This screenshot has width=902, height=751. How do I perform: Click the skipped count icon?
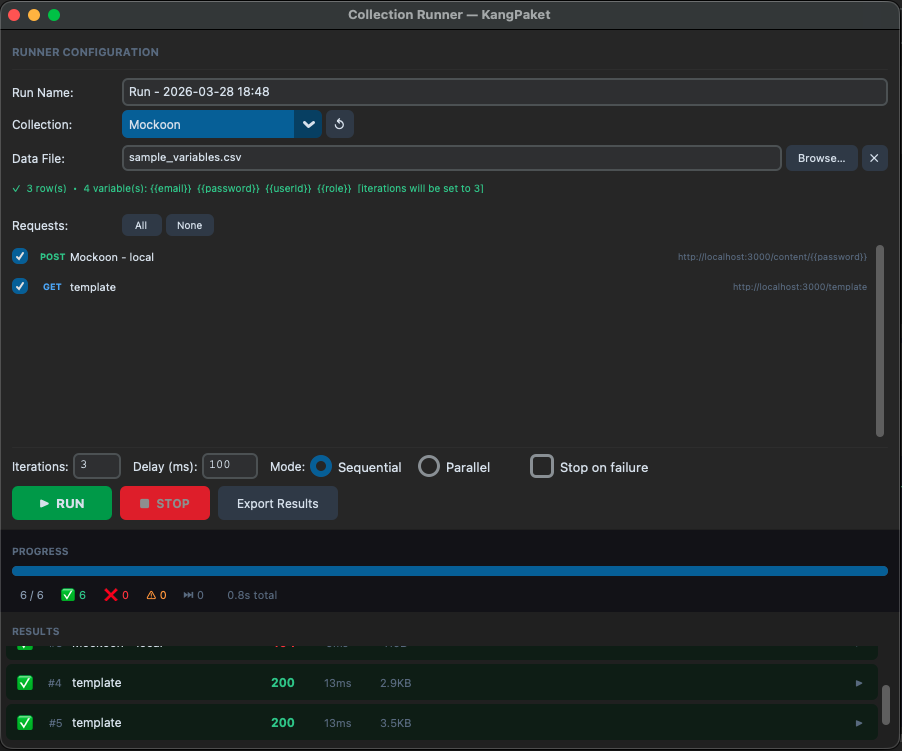(x=188, y=595)
